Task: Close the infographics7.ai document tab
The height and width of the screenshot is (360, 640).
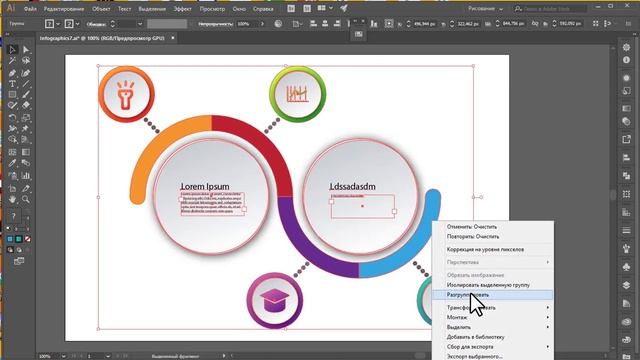Action: point(173,38)
